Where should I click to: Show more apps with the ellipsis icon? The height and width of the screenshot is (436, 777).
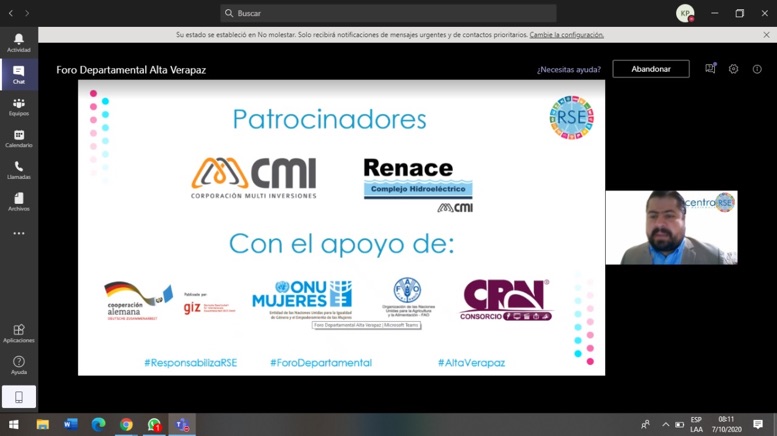click(x=19, y=233)
